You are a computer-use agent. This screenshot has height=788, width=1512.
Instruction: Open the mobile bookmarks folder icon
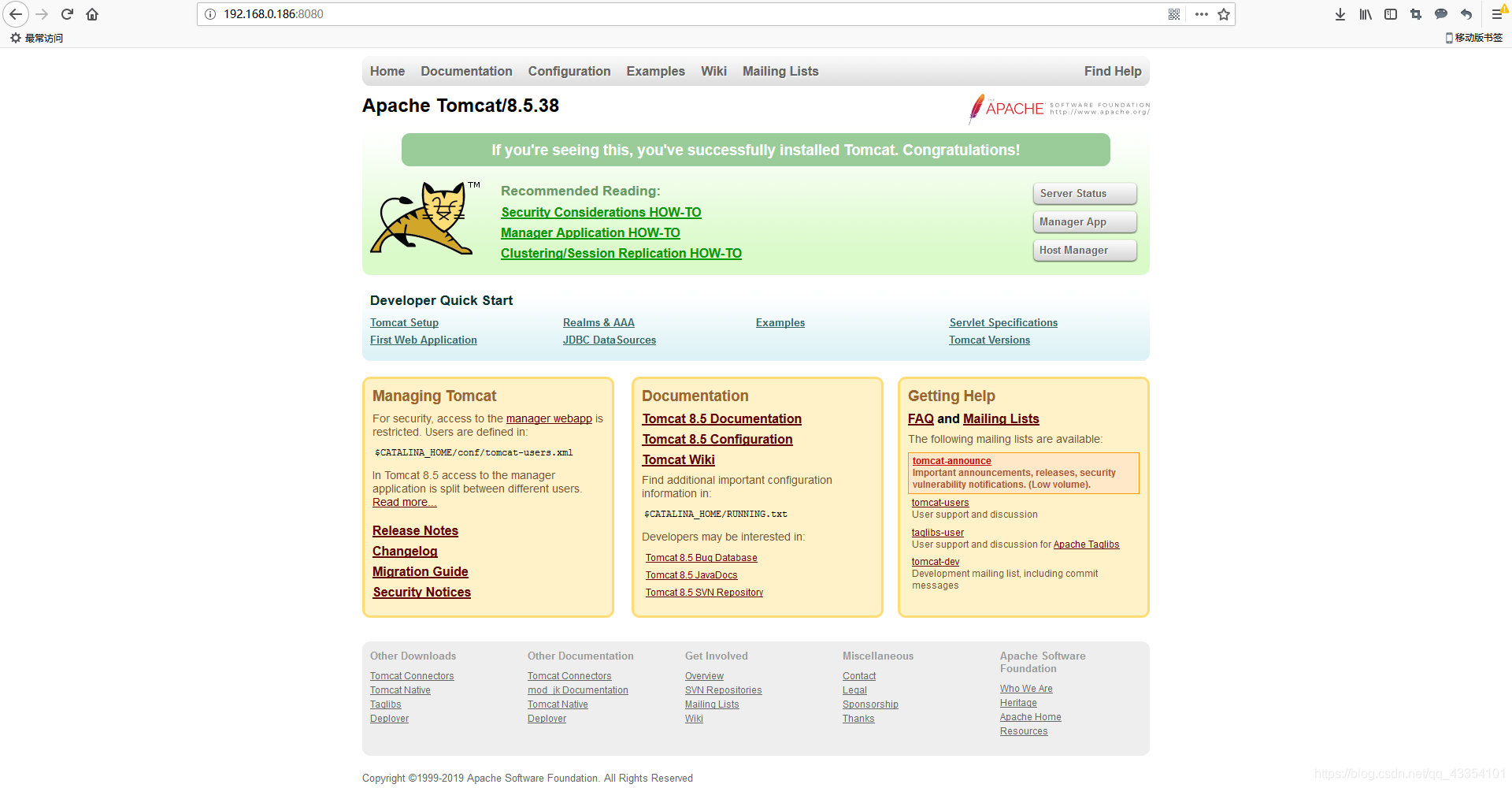[1449, 38]
